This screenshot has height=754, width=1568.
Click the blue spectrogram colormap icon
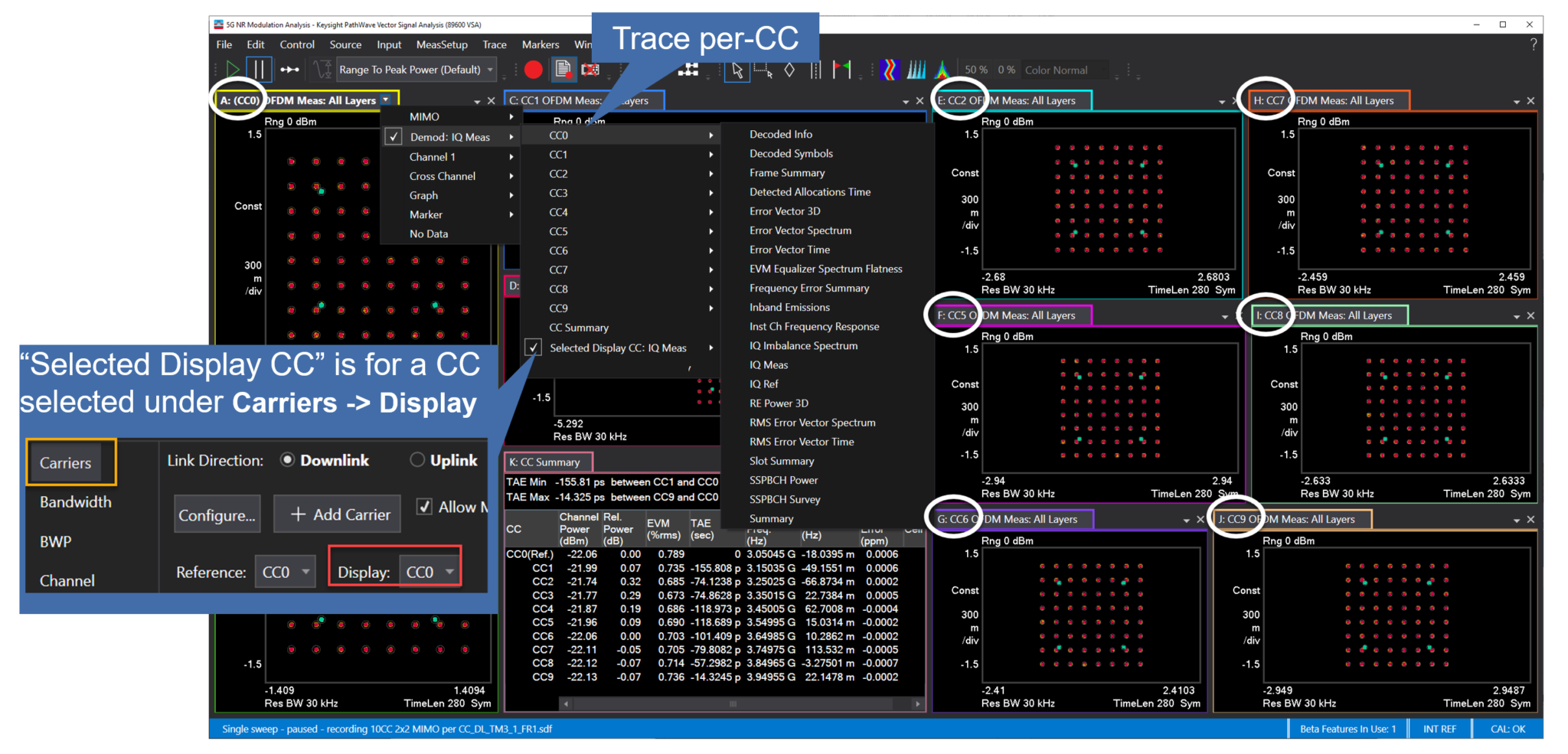coord(890,69)
